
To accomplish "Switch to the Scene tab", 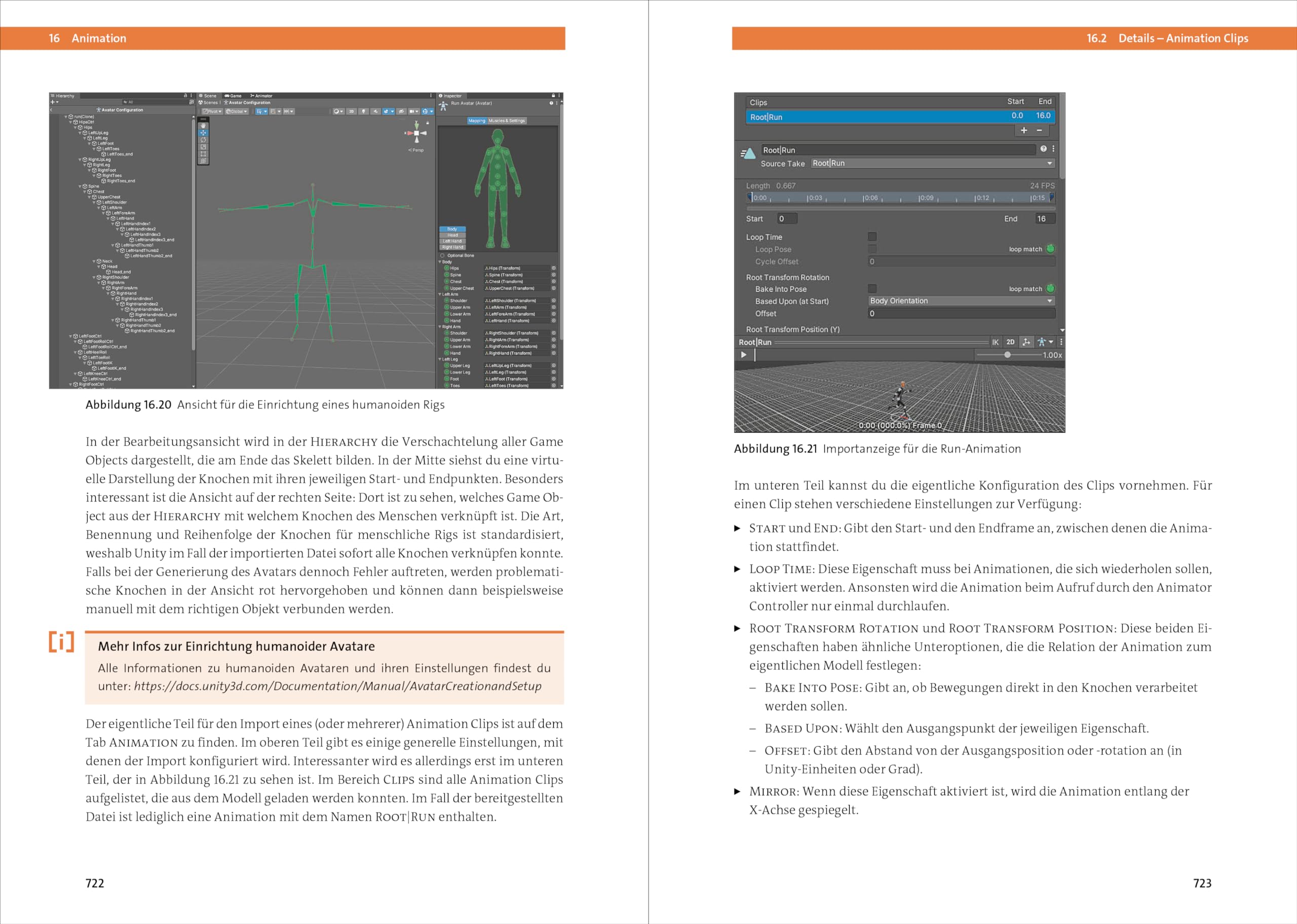I will point(208,96).
